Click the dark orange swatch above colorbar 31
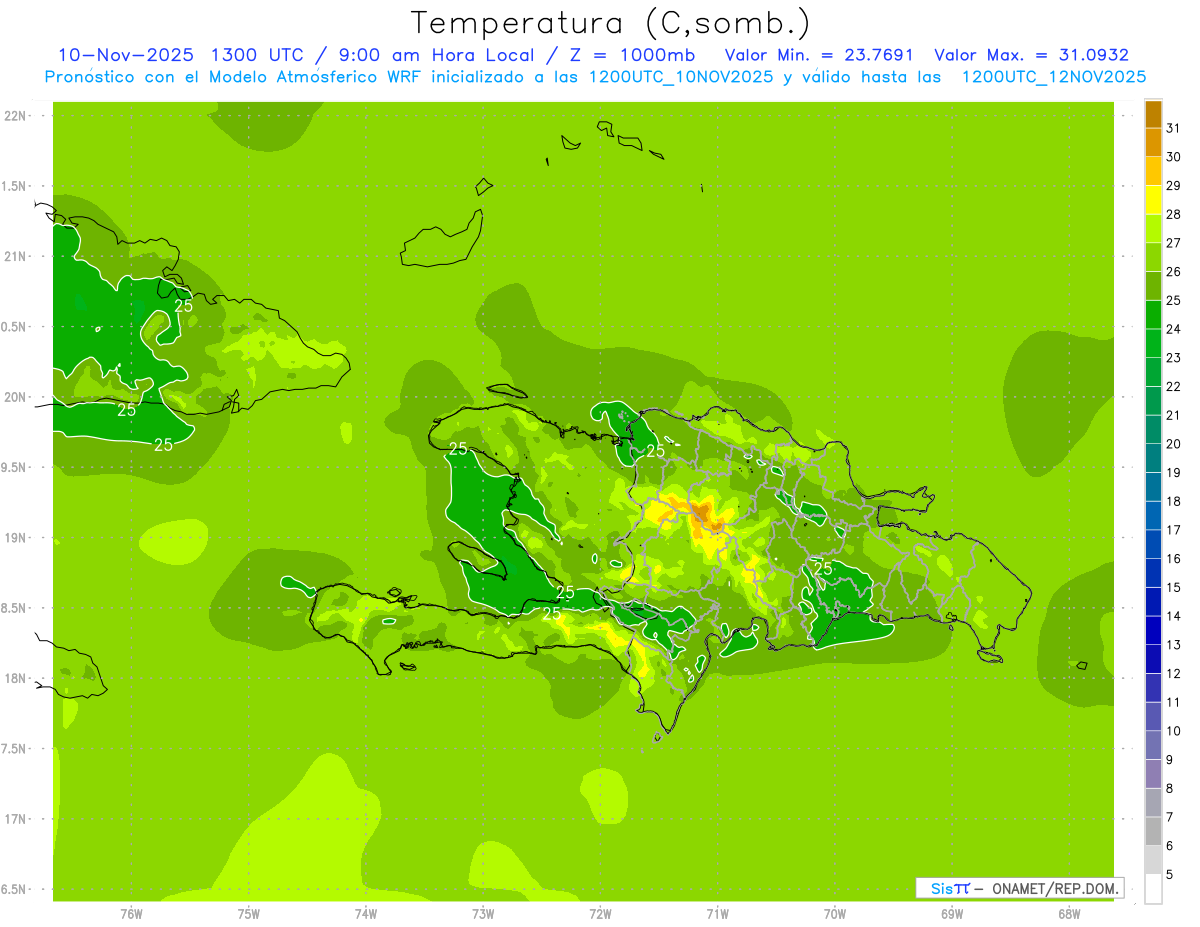The image size is (1200, 927). point(1153,114)
